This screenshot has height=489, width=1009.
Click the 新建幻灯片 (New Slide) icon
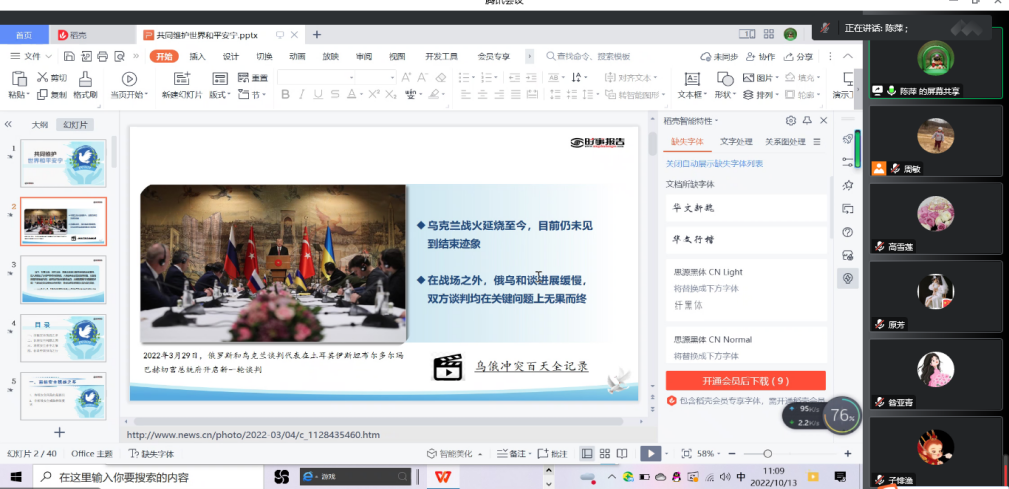(x=182, y=79)
